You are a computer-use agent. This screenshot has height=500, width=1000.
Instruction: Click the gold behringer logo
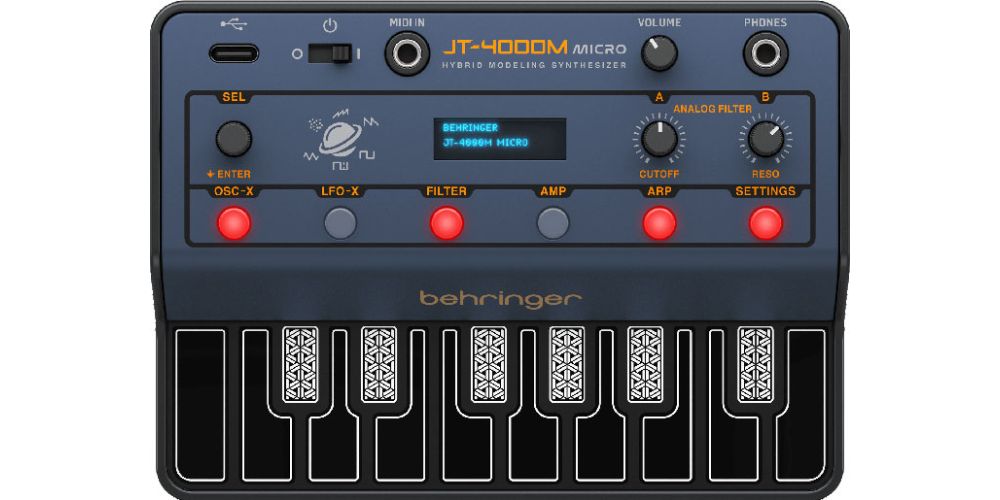pos(500,298)
